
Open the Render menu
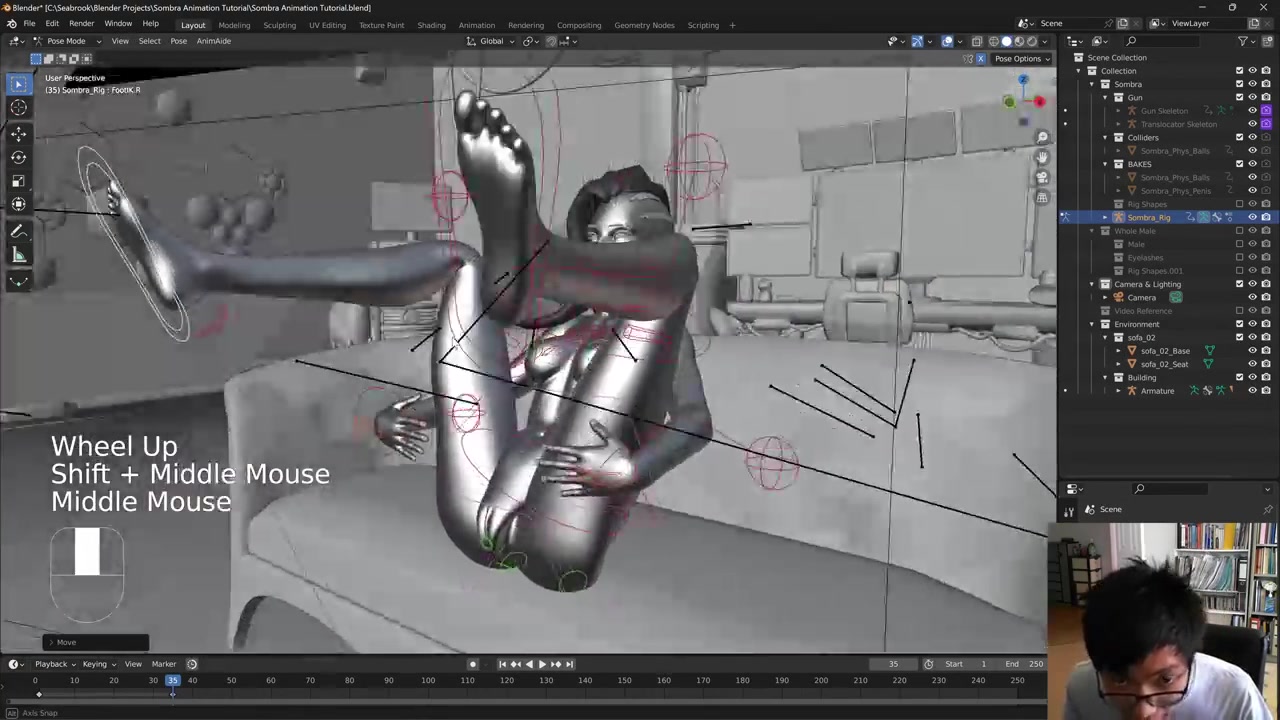point(81,23)
